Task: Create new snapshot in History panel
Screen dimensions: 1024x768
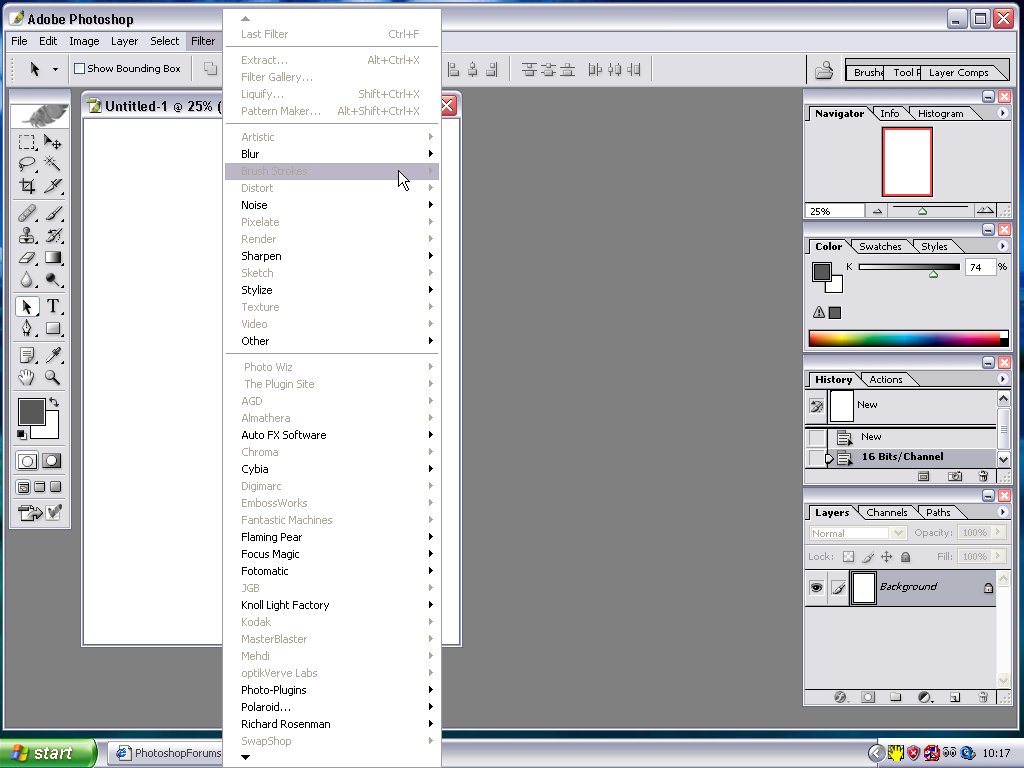Action: (955, 477)
